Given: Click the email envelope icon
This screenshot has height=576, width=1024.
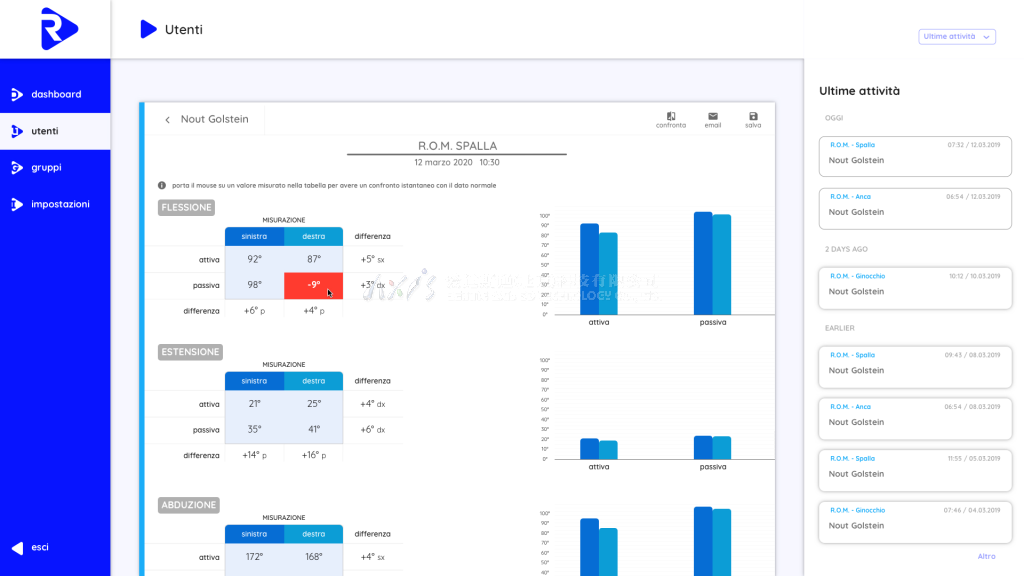Looking at the screenshot, I should 713,116.
